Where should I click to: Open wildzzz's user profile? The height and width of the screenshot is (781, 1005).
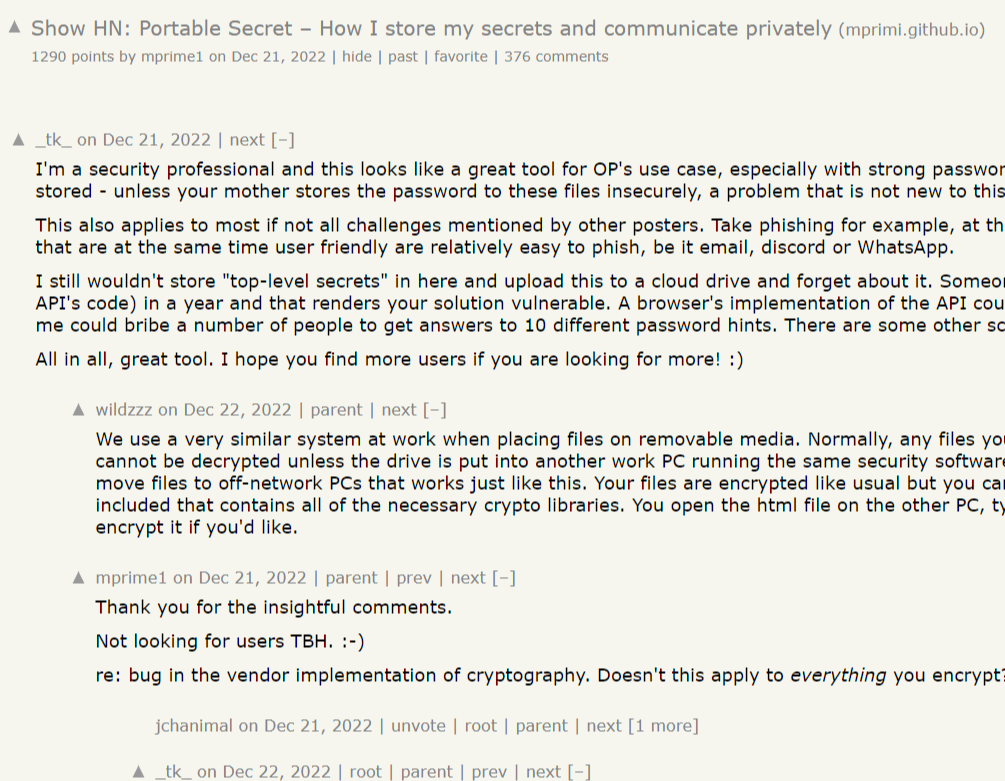(124, 409)
